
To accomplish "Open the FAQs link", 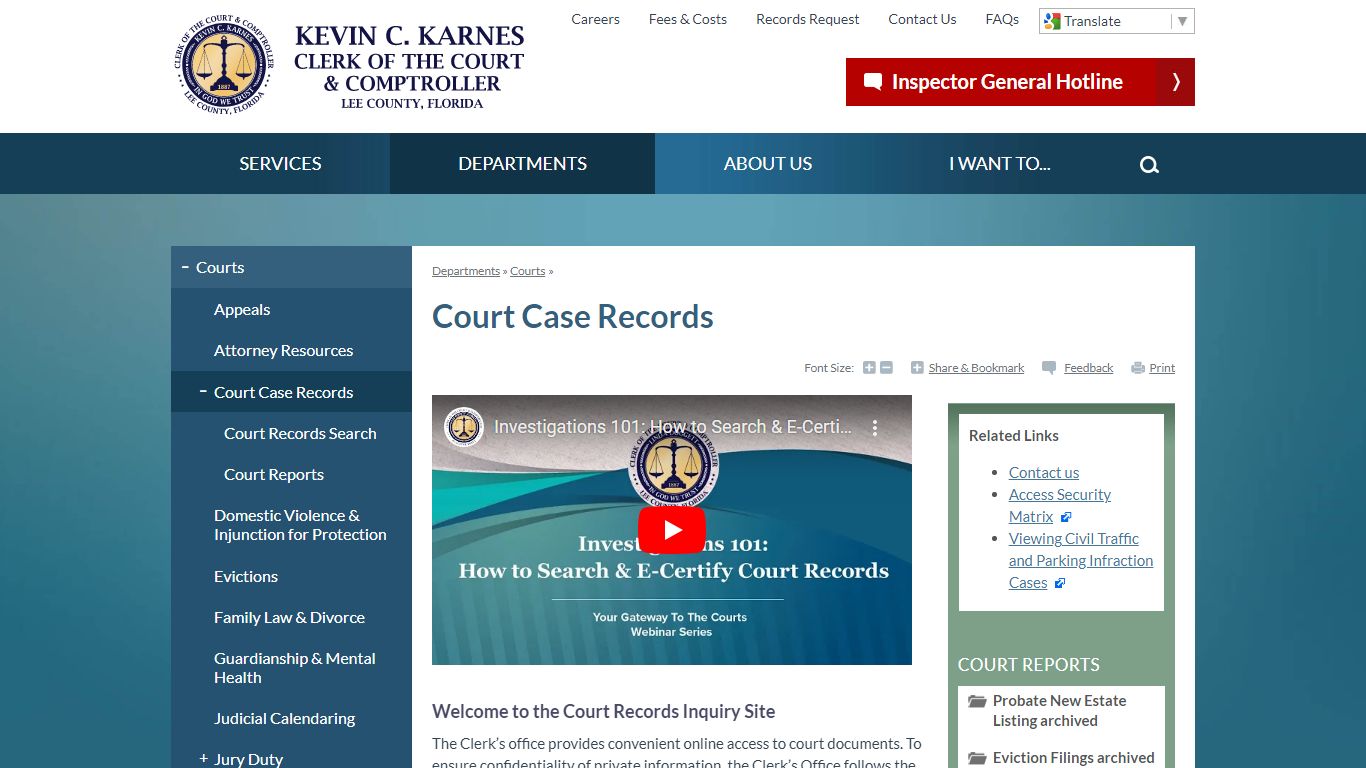I will tap(1002, 19).
